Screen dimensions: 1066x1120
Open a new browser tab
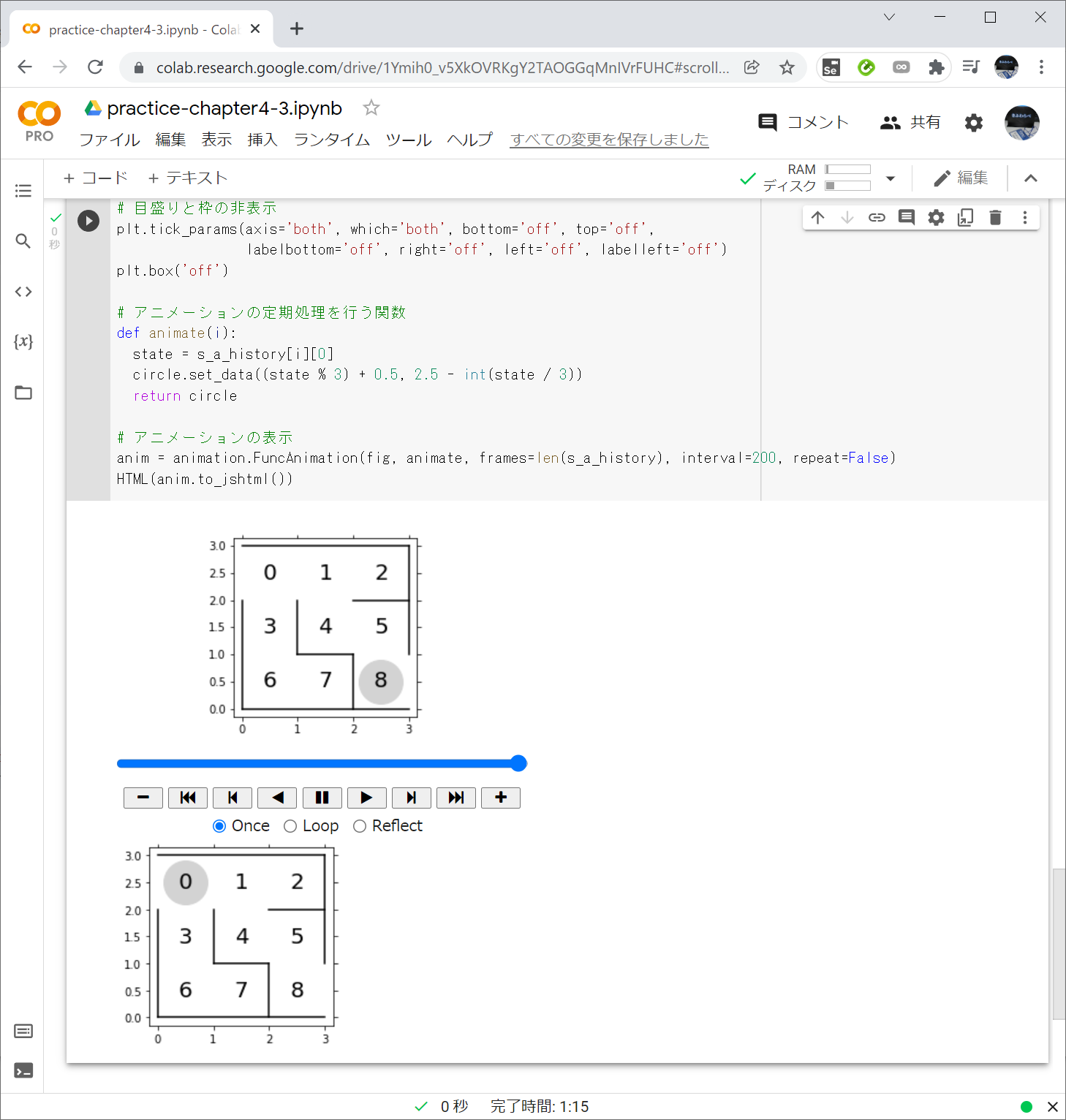coord(297,29)
